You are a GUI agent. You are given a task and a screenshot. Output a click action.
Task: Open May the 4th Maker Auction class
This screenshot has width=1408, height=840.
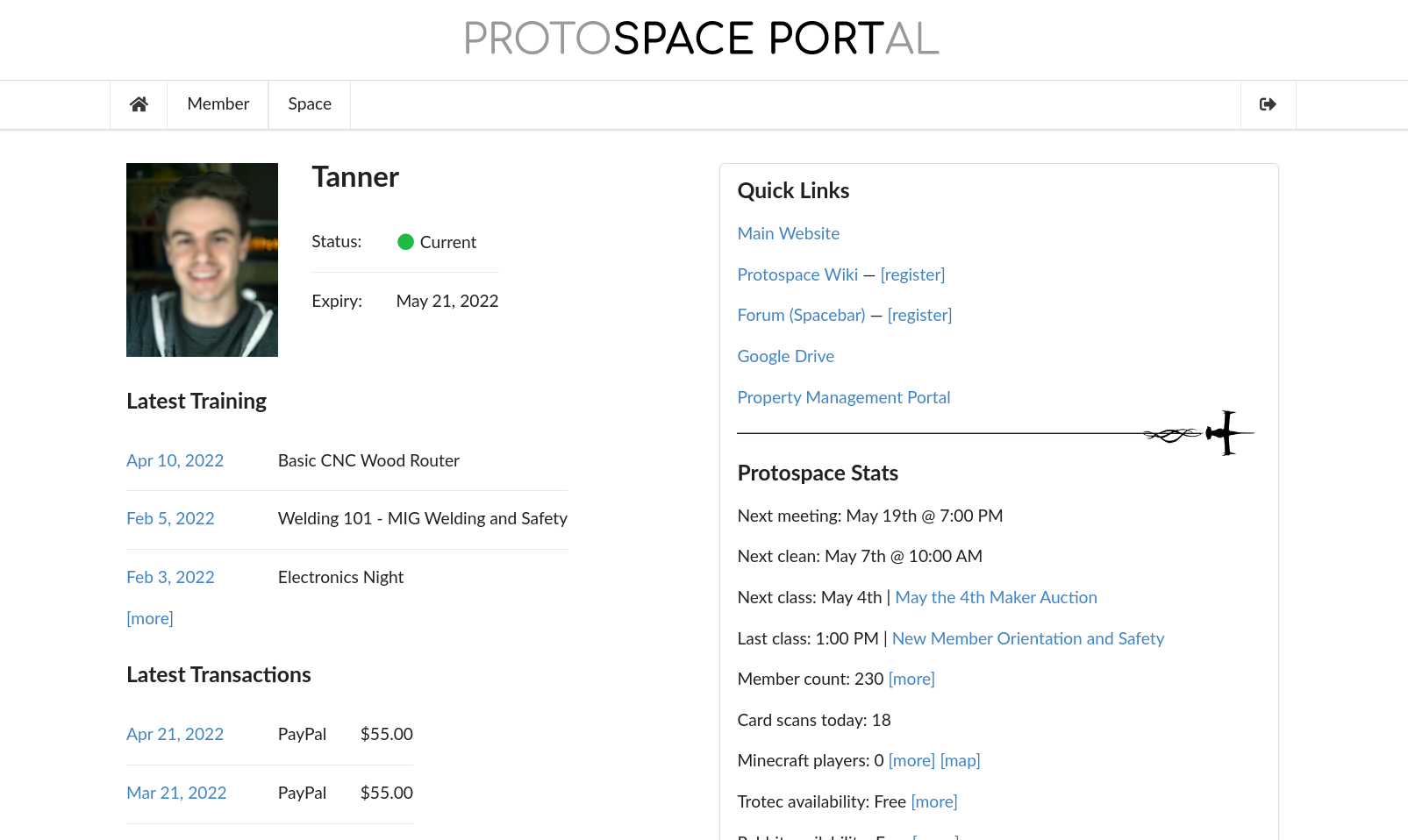(996, 597)
